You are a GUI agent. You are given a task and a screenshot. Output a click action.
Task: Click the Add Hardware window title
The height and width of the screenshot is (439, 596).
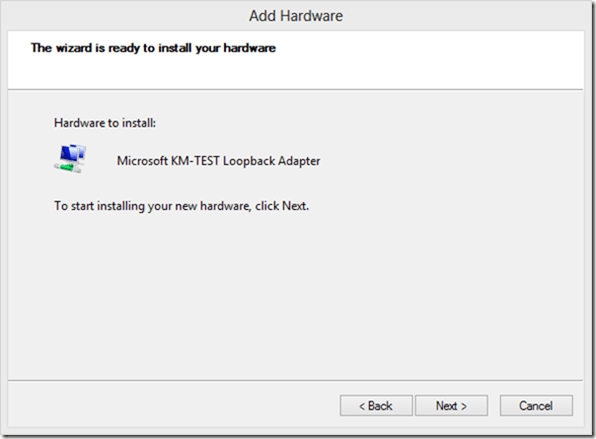tap(296, 16)
